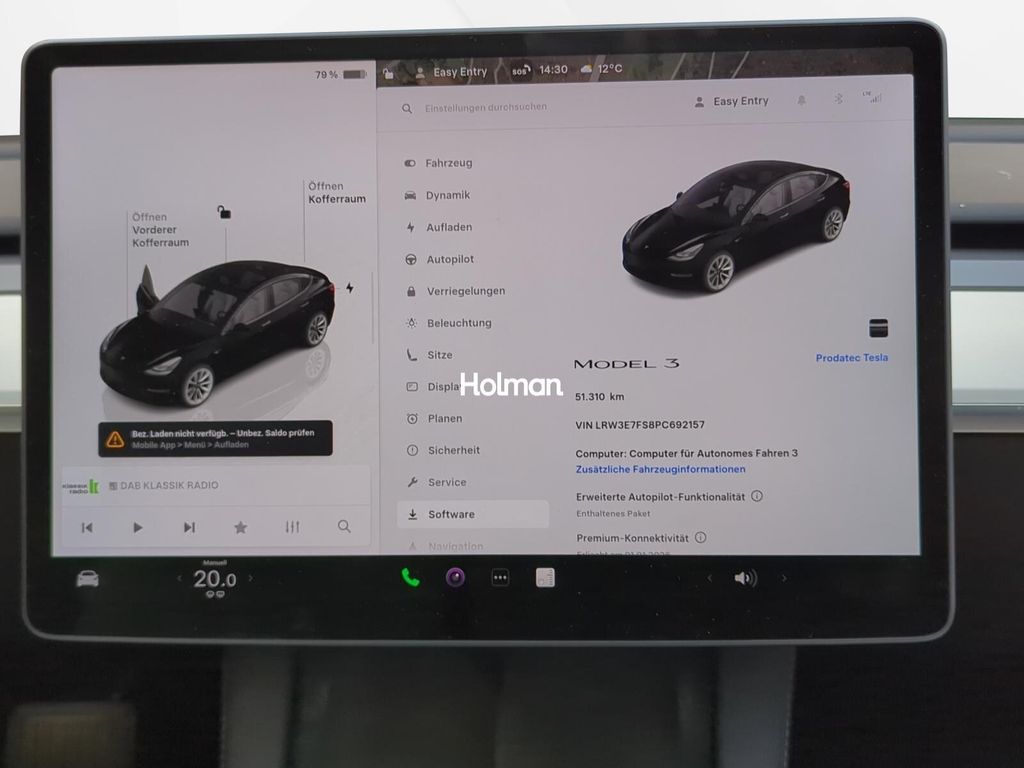Image resolution: width=1024 pixels, height=768 pixels.
Task: Raise volume with right chevron
Action: pos(784,578)
